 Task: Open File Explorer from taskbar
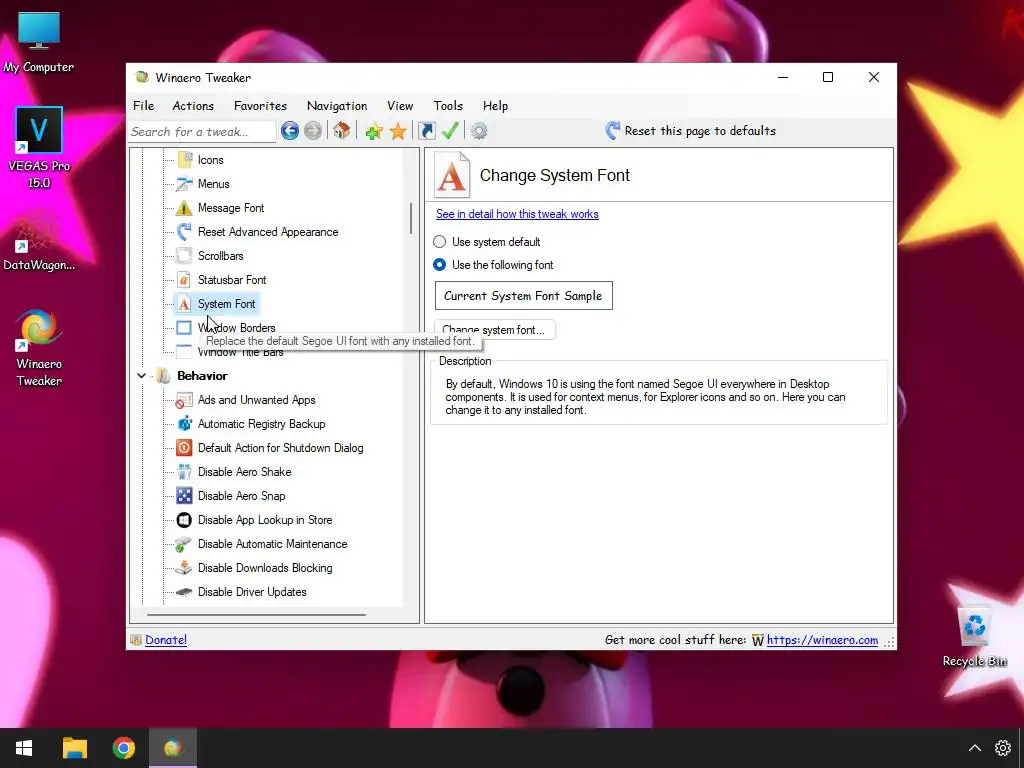[x=74, y=748]
